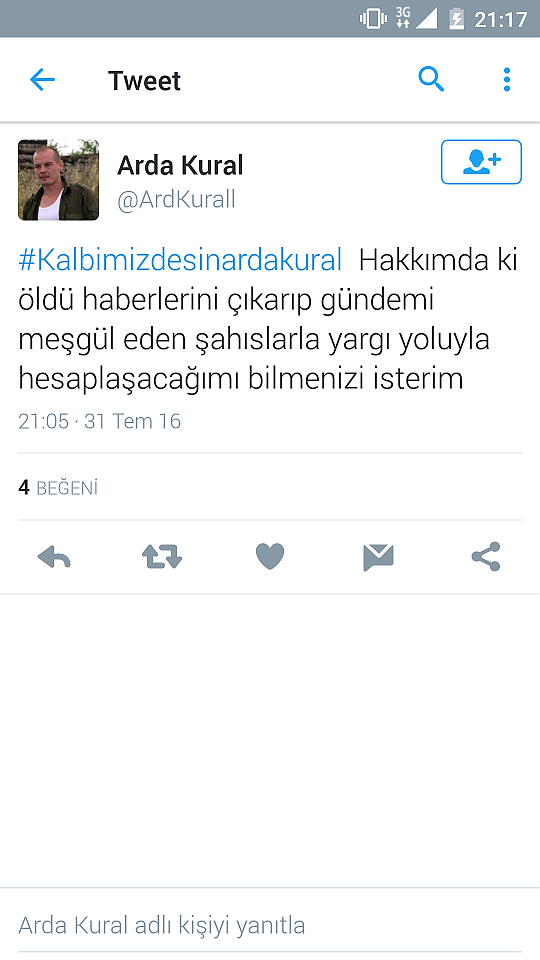Viewport: 540px width, 960px height.
Task: Tap the vibrate mode status icon
Action: click(373, 19)
